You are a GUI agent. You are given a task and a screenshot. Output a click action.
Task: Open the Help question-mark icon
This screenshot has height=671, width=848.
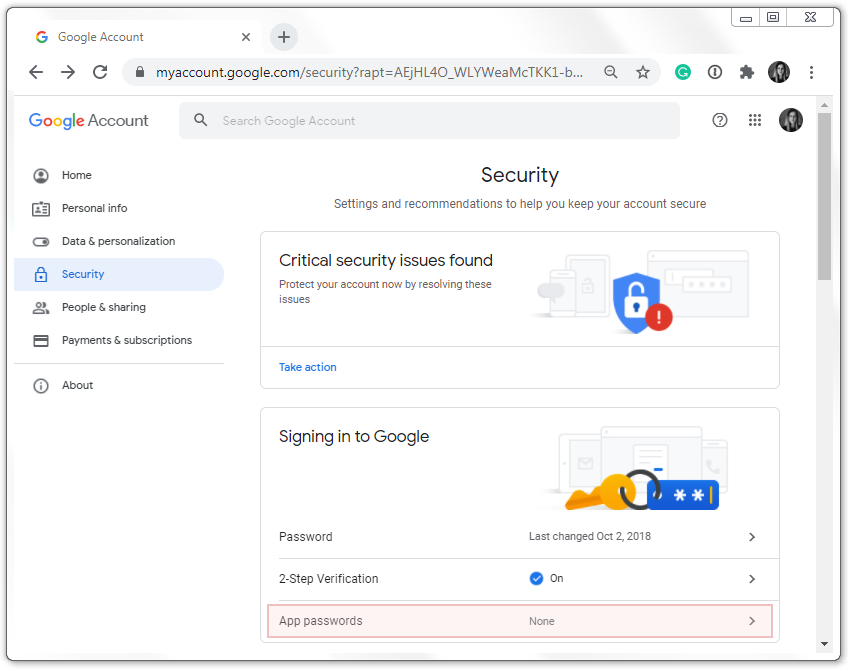pos(719,120)
